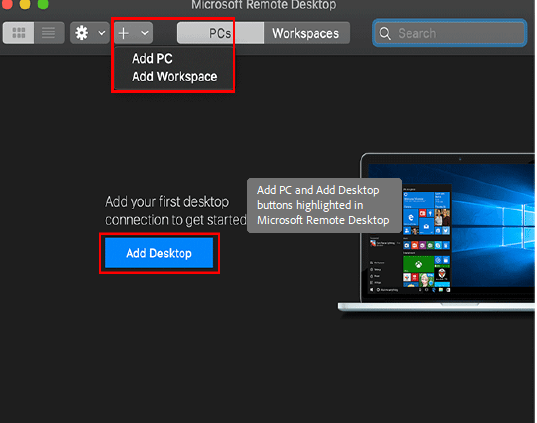Minimize window with the yellow button
Image resolution: width=537 pixels, height=423 pixels.
pos(25,3)
